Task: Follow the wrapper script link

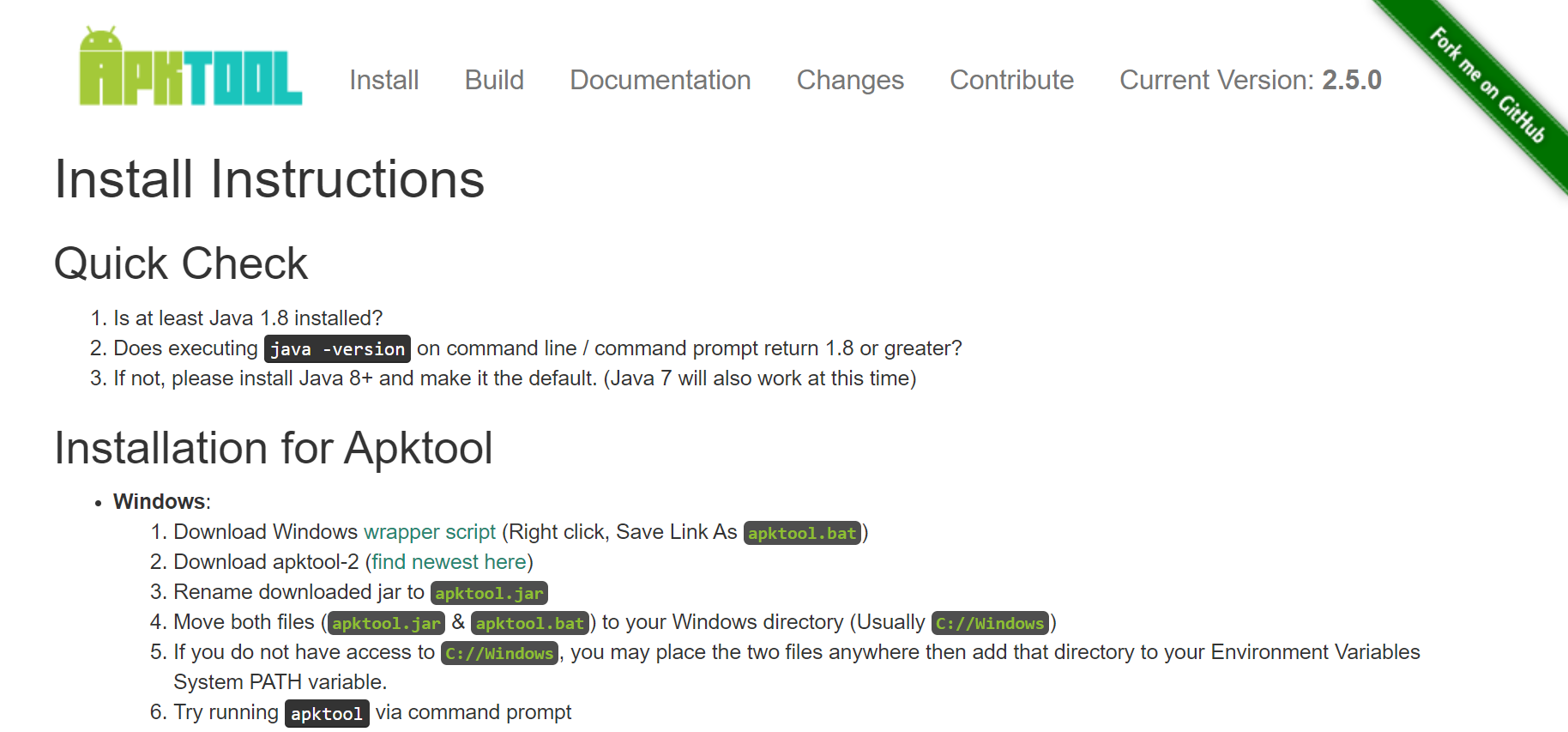Action: tap(430, 532)
